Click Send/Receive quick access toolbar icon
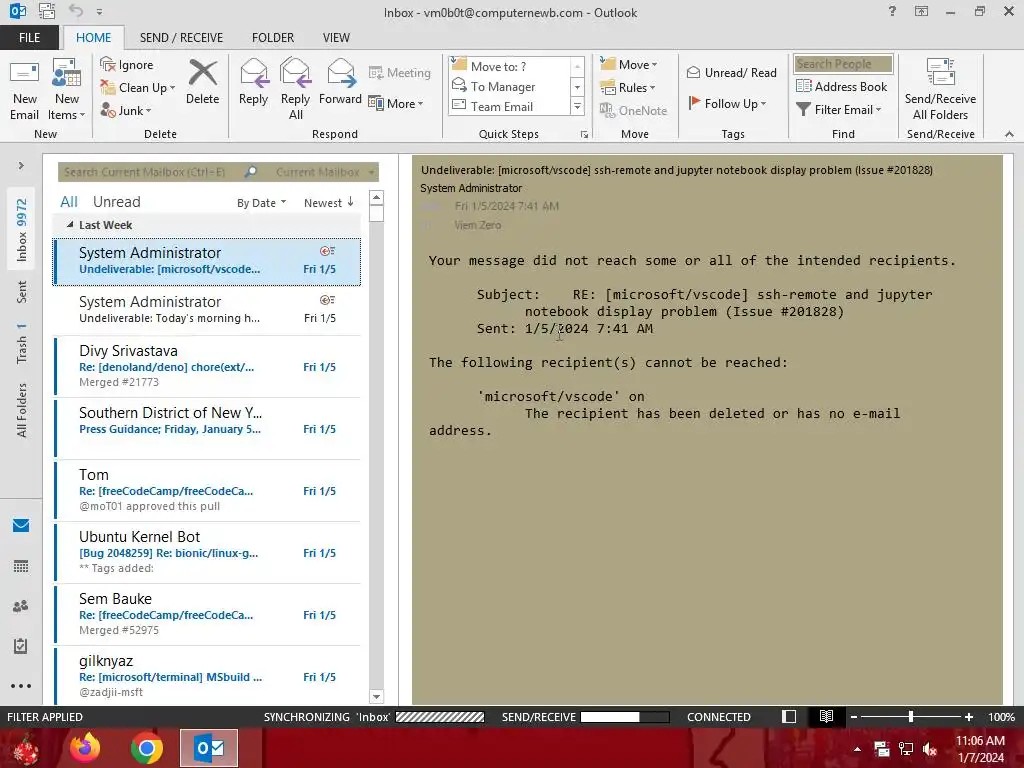 pyautogui.click(x=47, y=11)
